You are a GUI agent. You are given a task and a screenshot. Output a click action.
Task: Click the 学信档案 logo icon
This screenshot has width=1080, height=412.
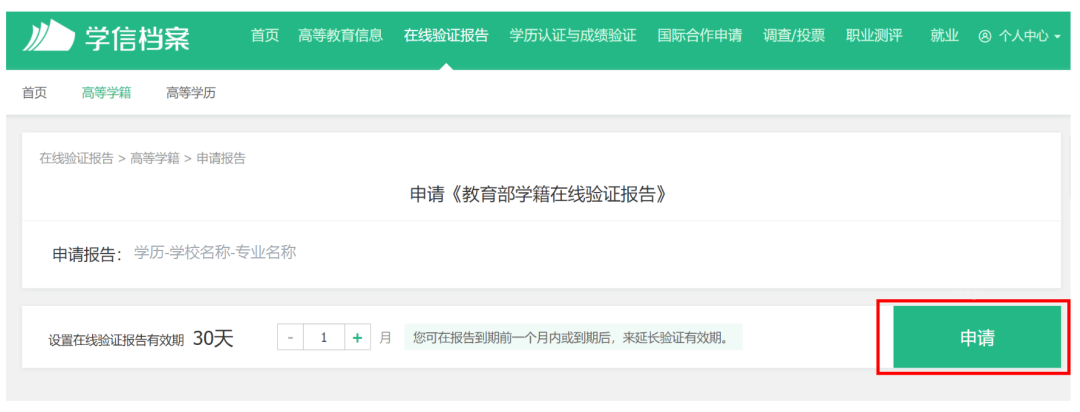(x=48, y=35)
